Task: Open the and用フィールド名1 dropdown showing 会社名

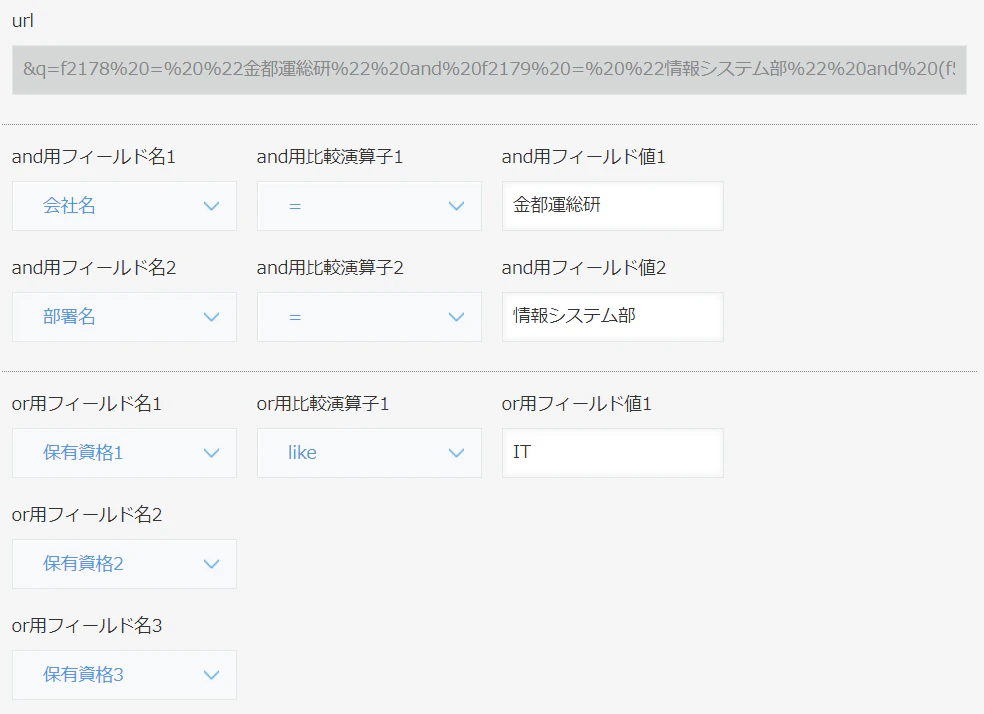Action: [x=124, y=206]
